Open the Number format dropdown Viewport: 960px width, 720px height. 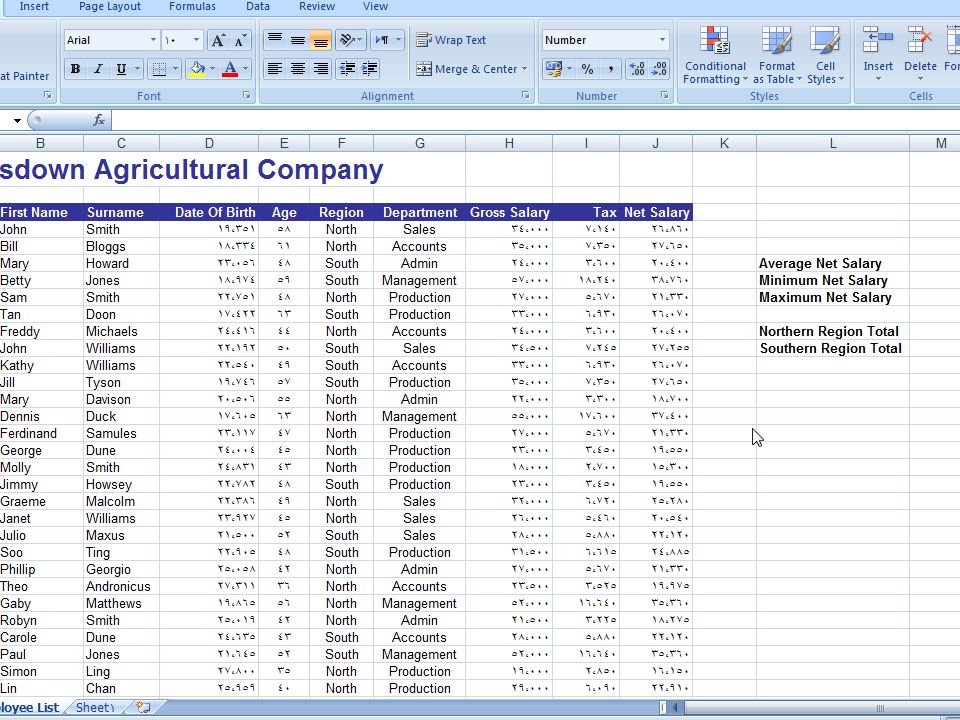click(x=662, y=40)
